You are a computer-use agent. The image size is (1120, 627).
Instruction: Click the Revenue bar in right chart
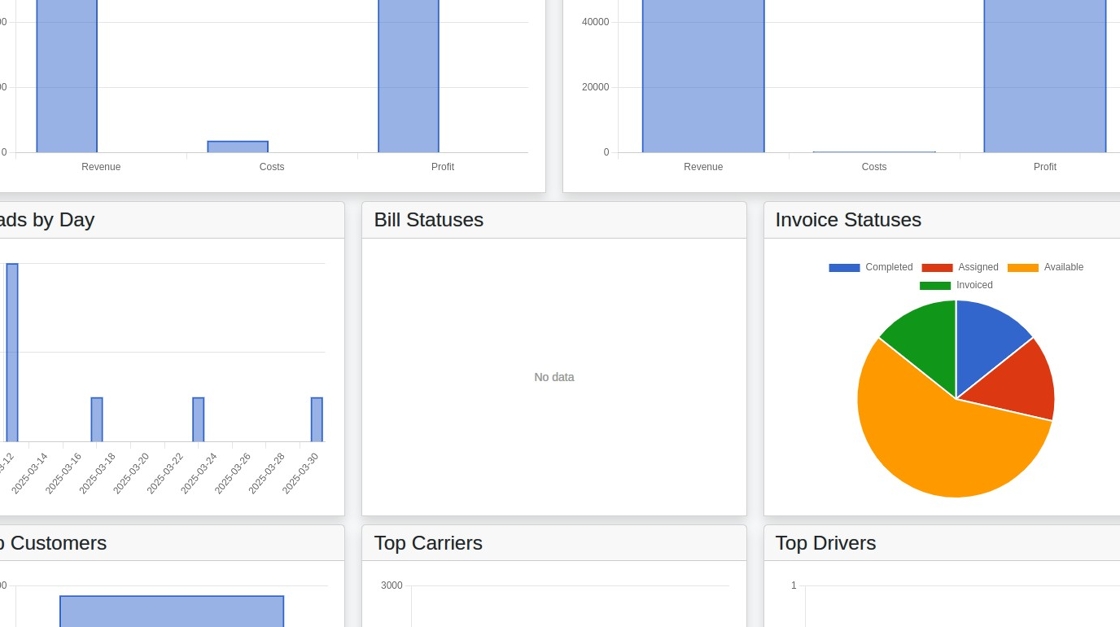pyautogui.click(x=703, y=76)
